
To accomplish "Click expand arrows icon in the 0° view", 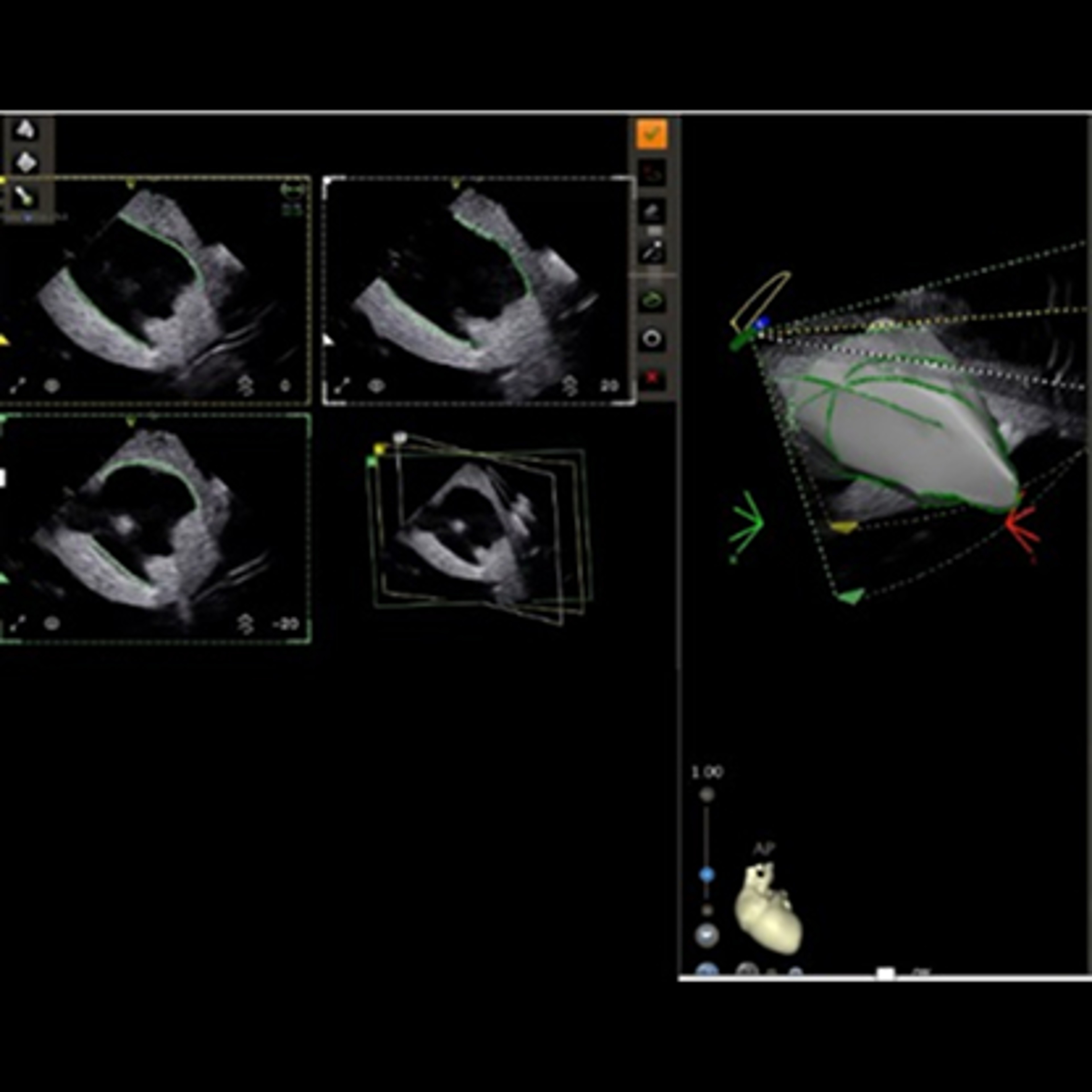I will pos(18,386).
